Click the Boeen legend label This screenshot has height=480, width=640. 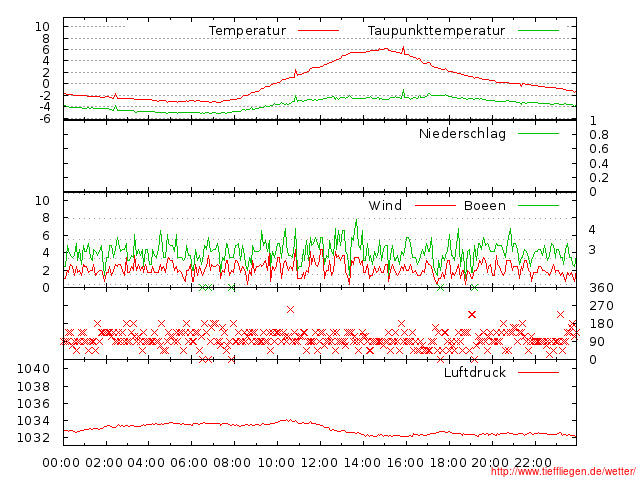tap(485, 206)
